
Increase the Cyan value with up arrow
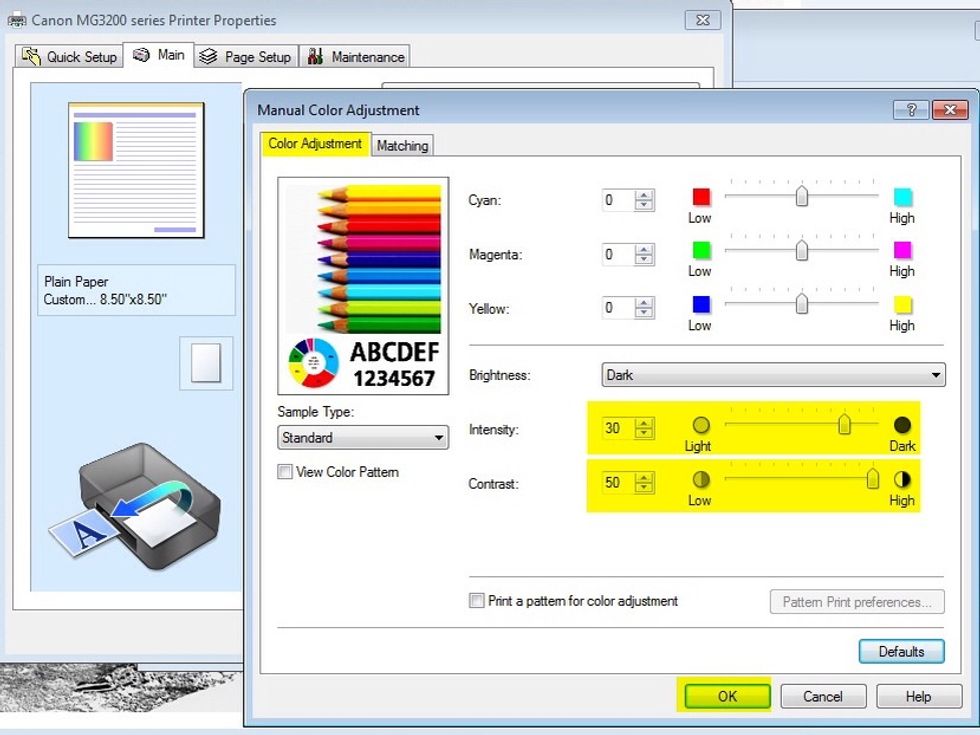pos(644,195)
